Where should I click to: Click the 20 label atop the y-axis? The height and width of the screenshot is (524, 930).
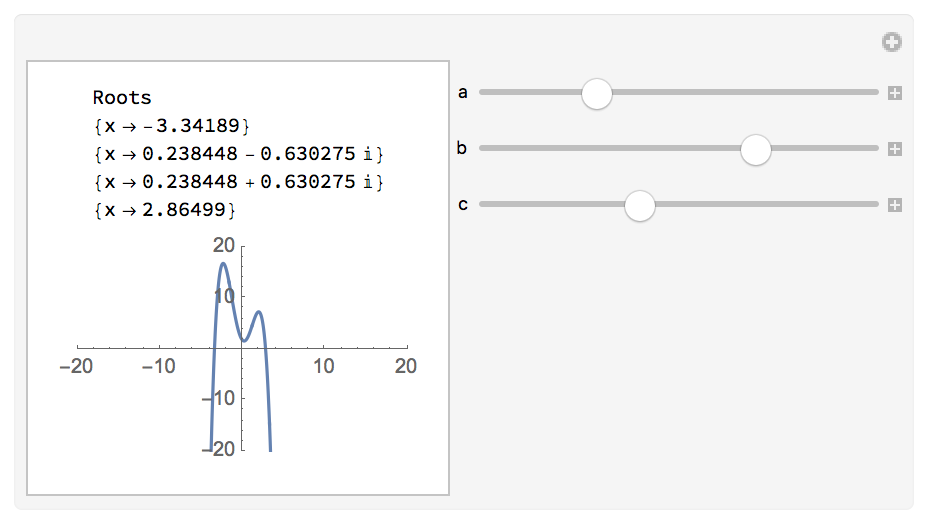click(x=224, y=245)
